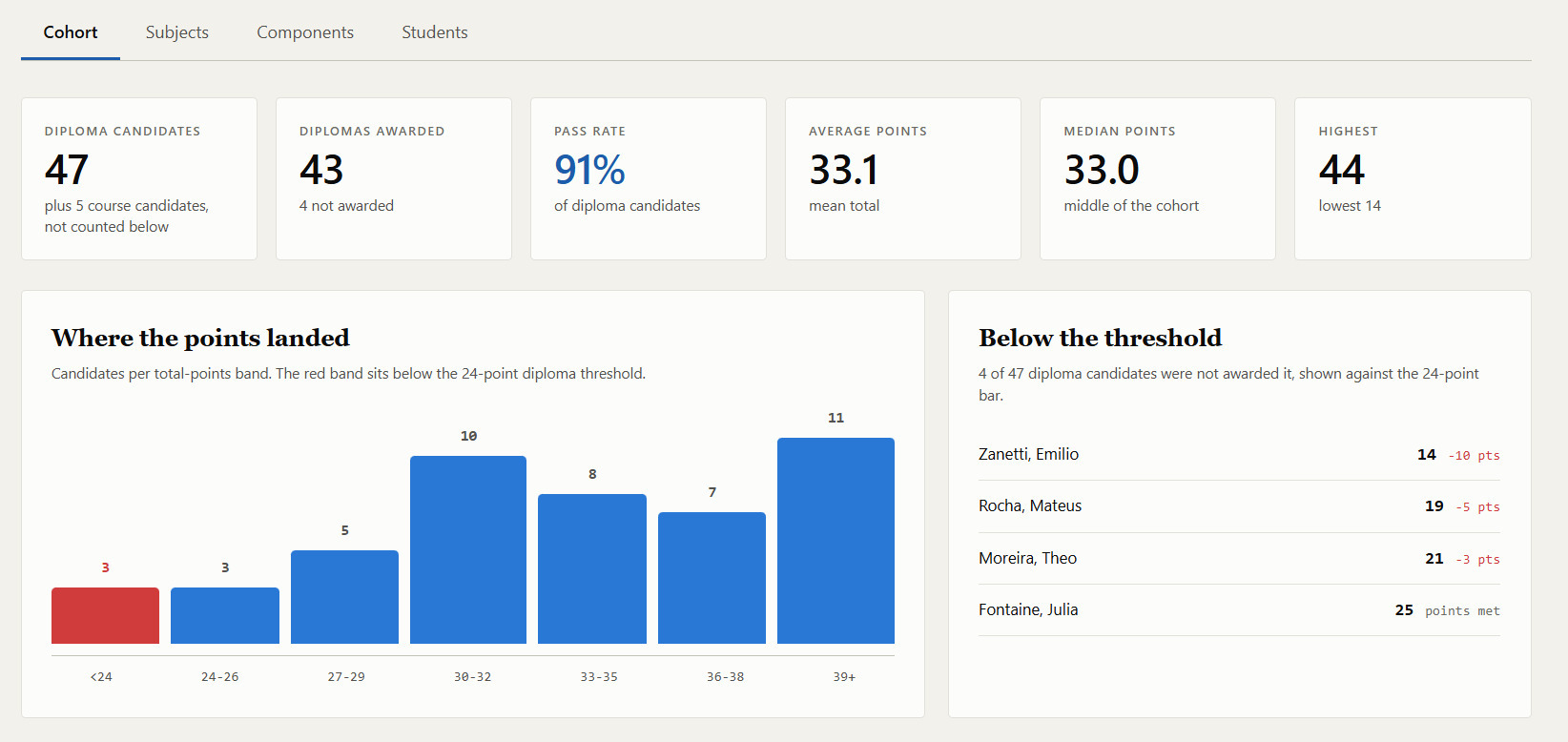Viewport: 1568px width, 742px height.
Task: Go to the Components tab
Action: pyautogui.click(x=305, y=32)
